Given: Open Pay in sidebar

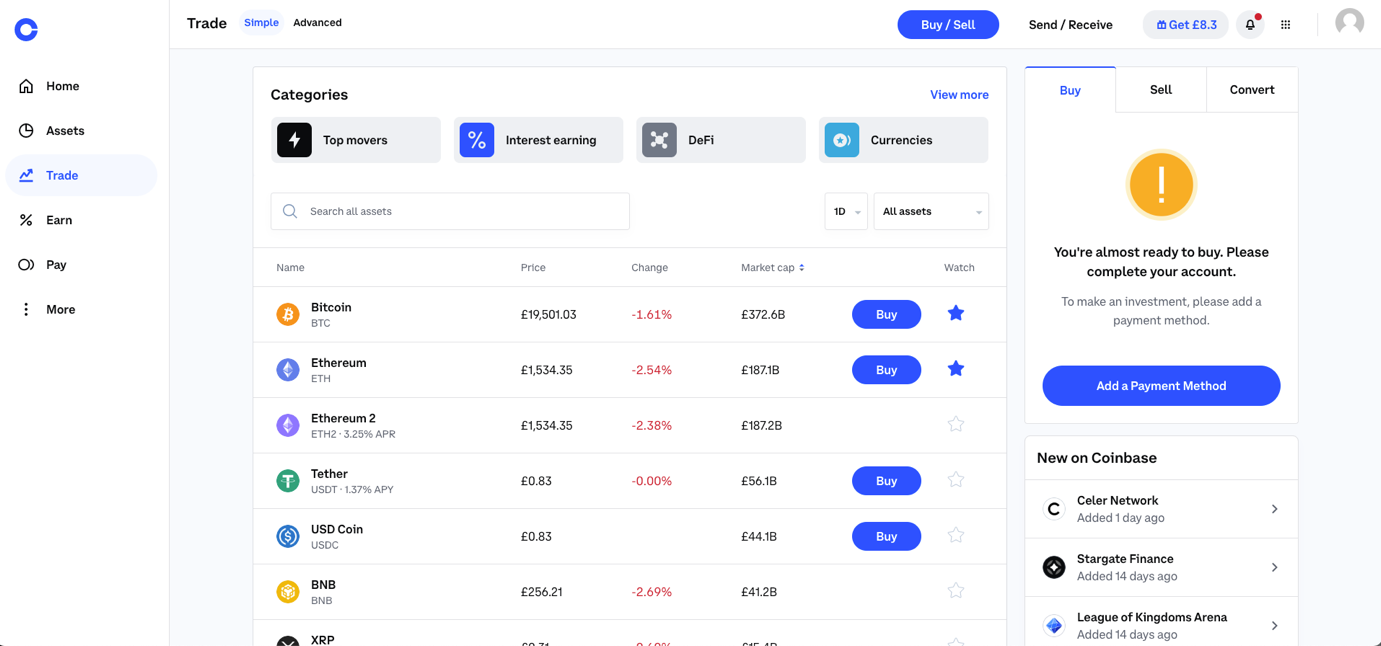Looking at the screenshot, I should (x=81, y=265).
